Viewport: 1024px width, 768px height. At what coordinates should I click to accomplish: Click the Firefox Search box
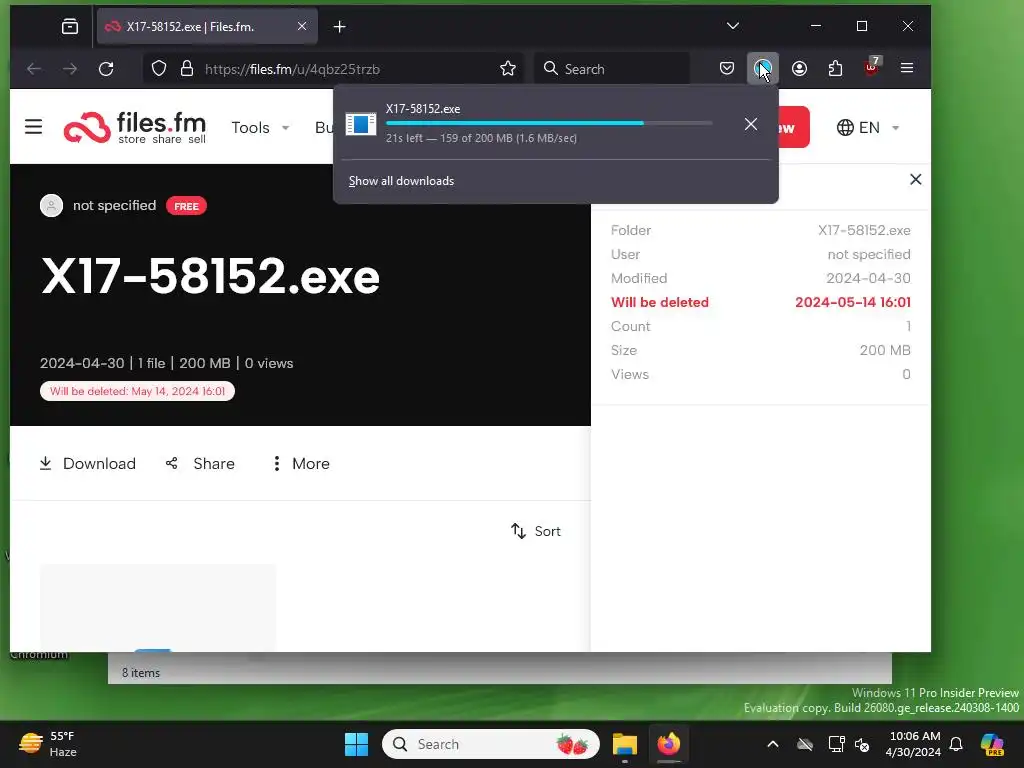[x=613, y=69]
